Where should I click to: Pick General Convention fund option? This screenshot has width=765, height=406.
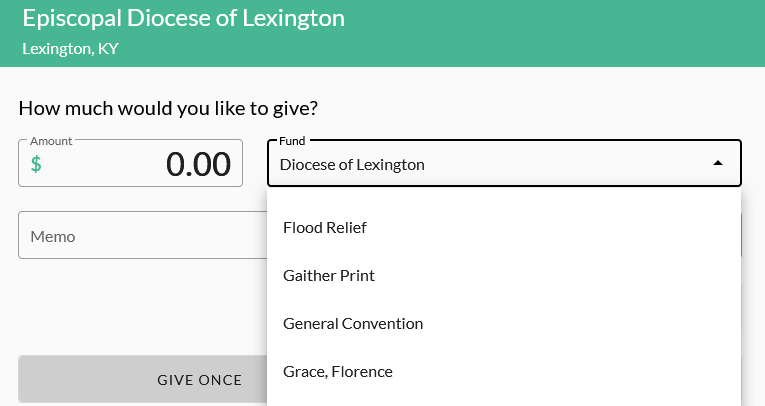[x=353, y=324]
